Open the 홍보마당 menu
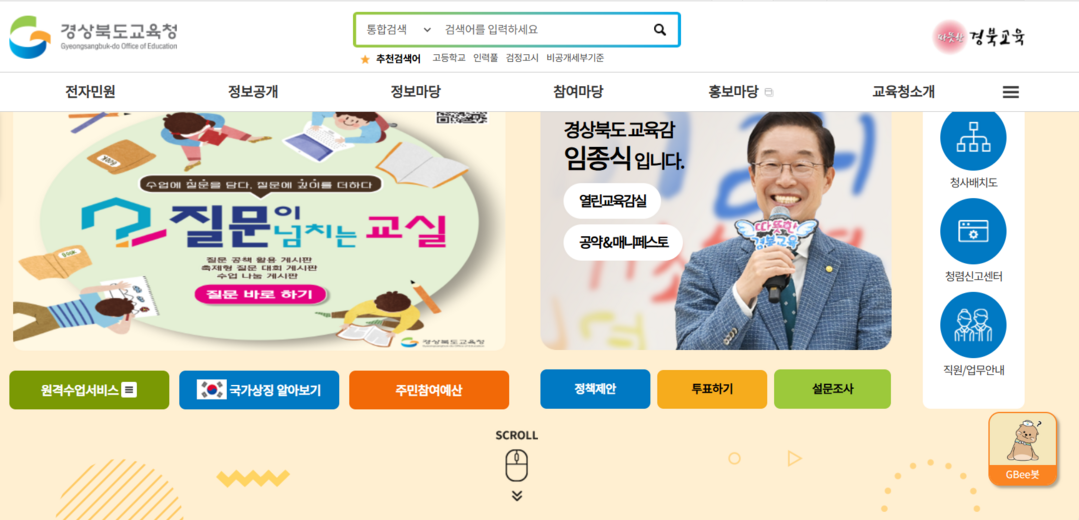 coord(734,91)
